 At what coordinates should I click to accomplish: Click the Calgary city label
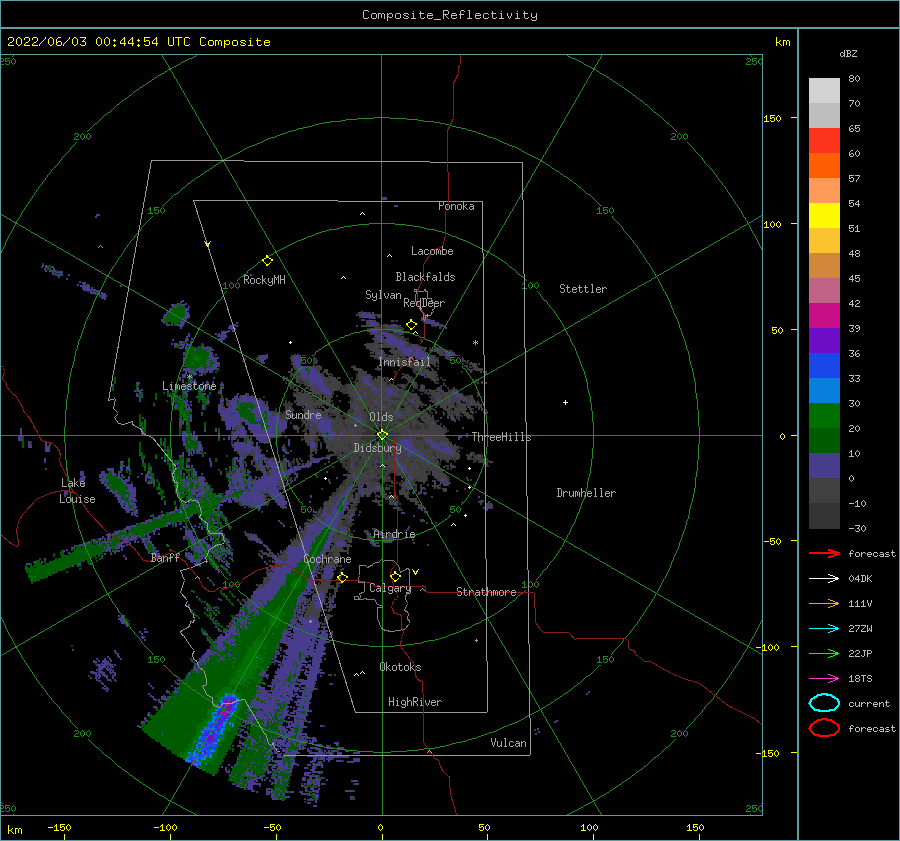click(390, 588)
